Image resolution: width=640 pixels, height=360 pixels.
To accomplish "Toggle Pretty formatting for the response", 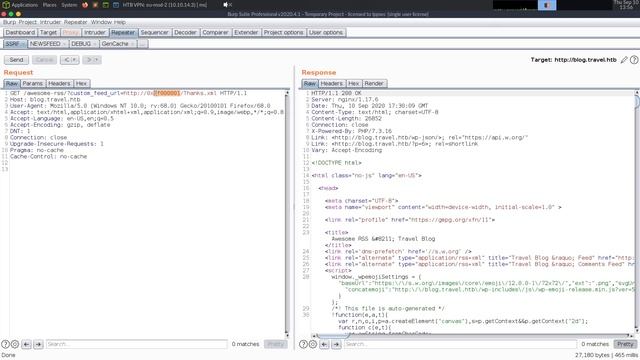I will point(625,344).
